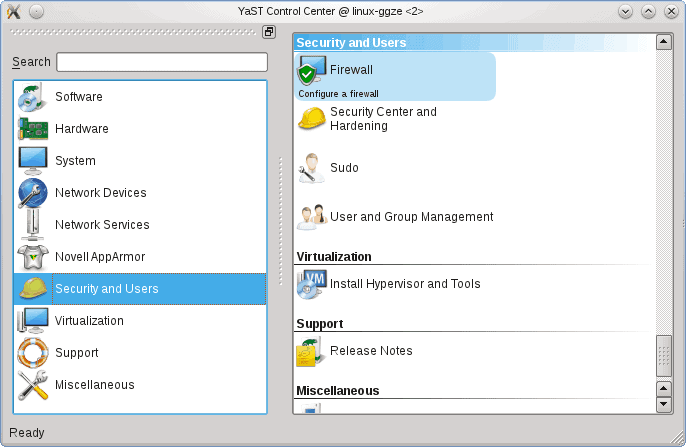This screenshot has height=447, width=686.
Task: Click inside the Search text field
Action: [161, 62]
